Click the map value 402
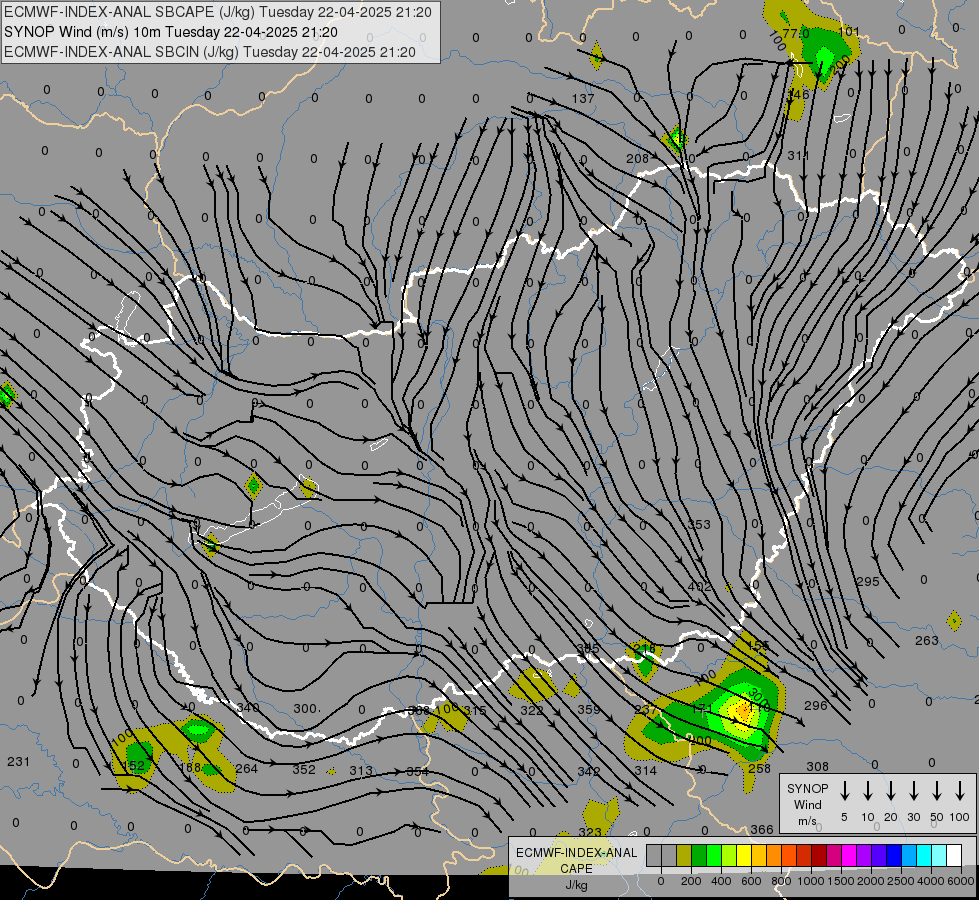 tap(699, 586)
